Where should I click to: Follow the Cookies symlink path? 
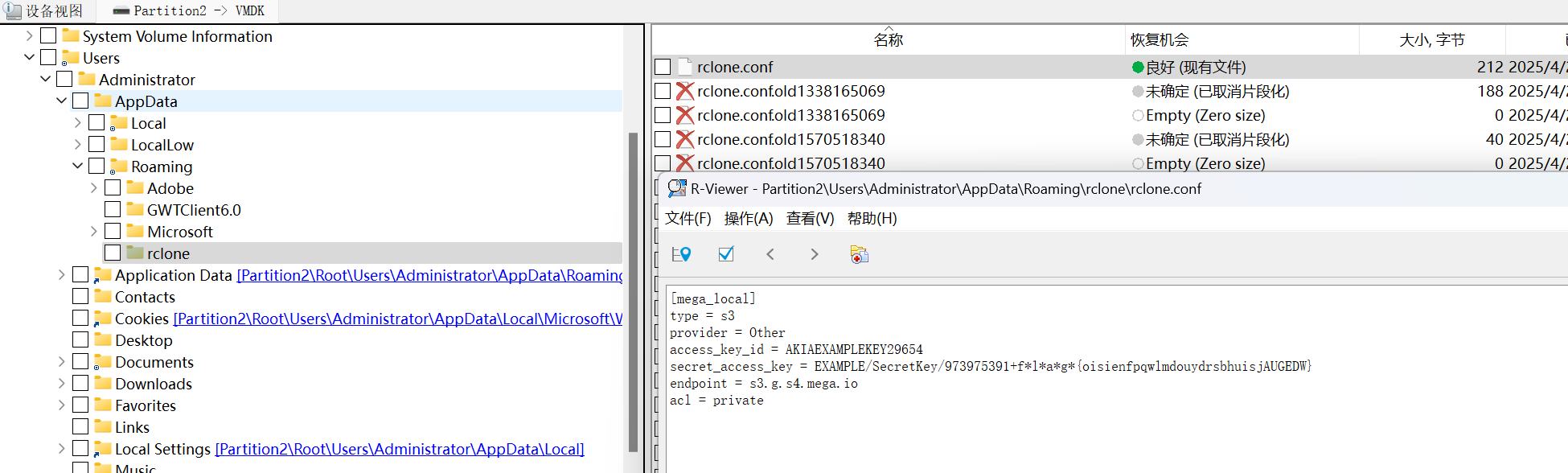click(x=398, y=319)
